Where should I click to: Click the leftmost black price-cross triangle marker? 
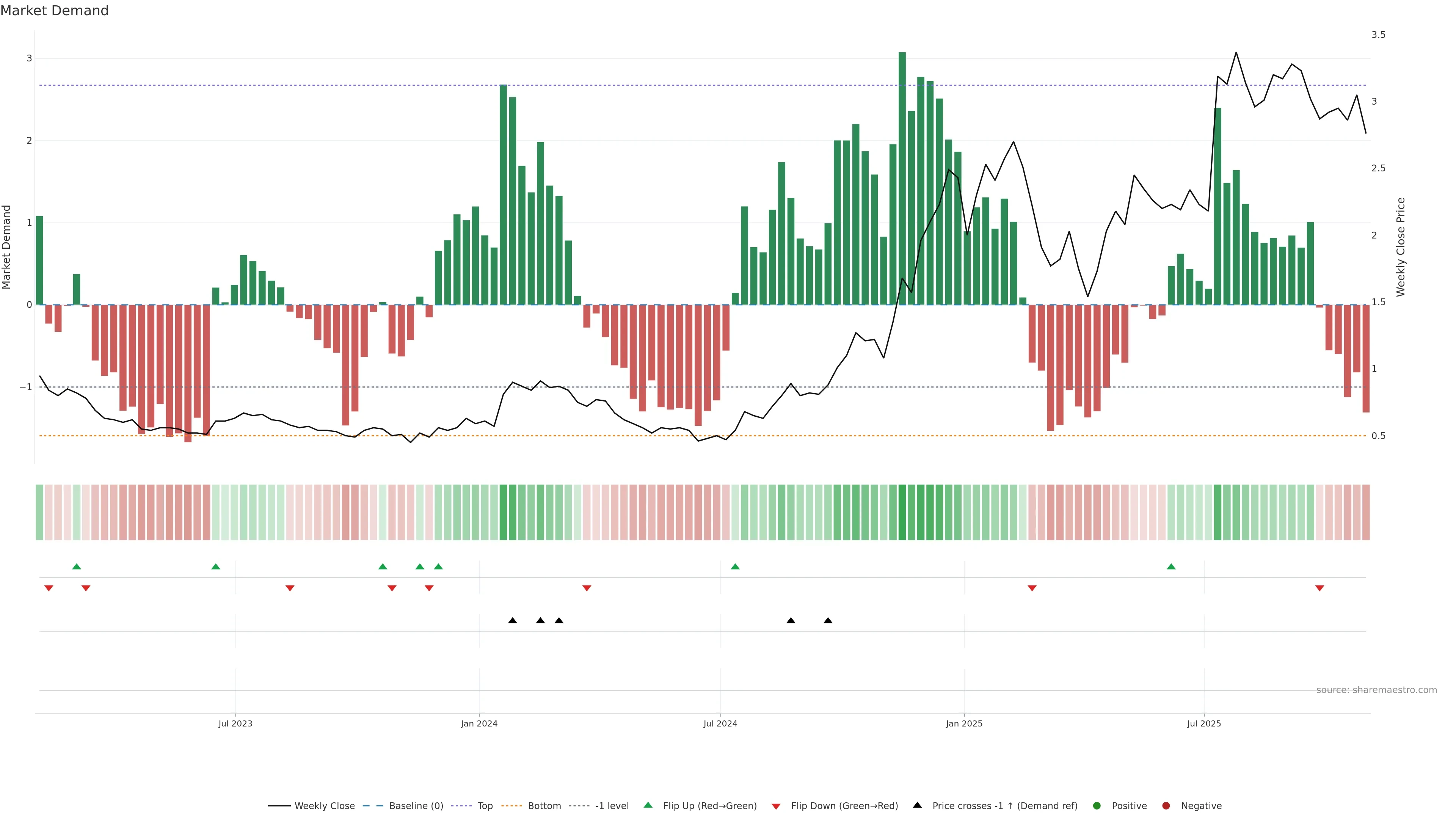tap(512, 621)
